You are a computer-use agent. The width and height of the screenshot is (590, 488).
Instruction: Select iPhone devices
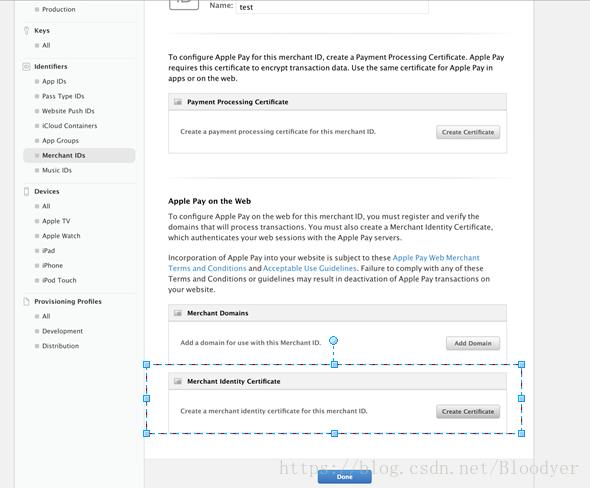[53, 266]
